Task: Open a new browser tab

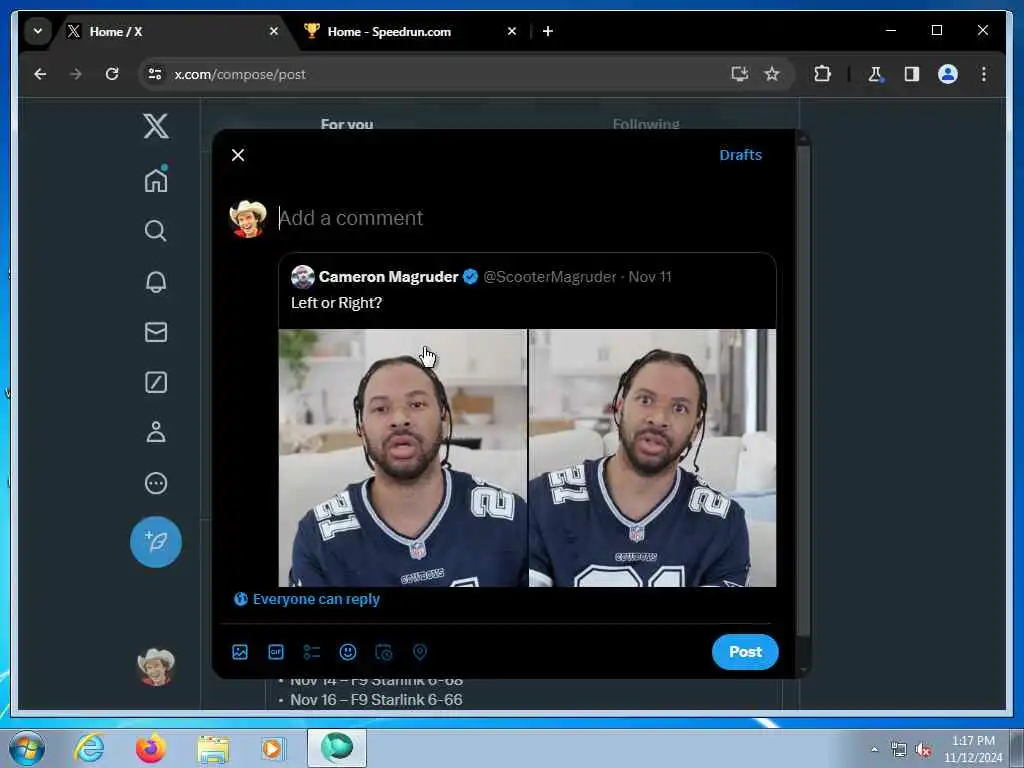Action: pyautogui.click(x=548, y=31)
